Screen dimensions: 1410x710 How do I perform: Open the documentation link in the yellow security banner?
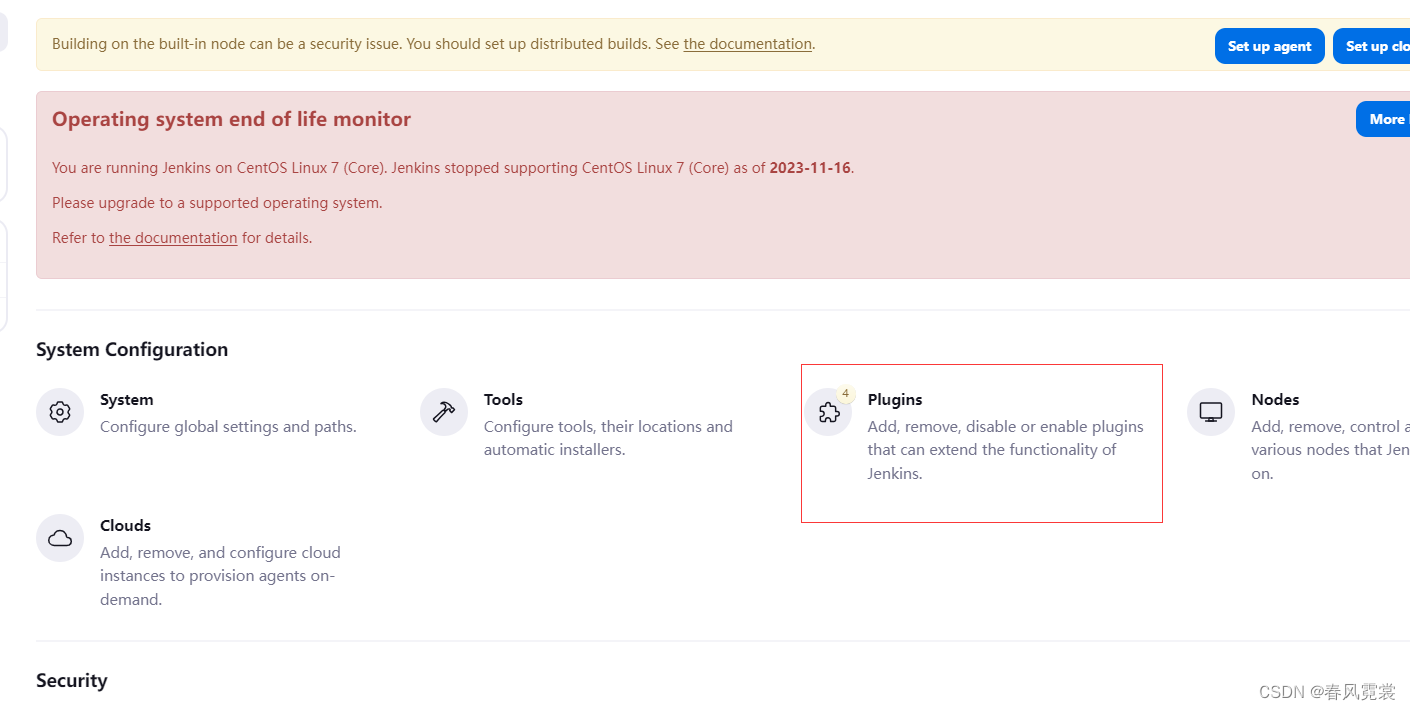click(747, 44)
